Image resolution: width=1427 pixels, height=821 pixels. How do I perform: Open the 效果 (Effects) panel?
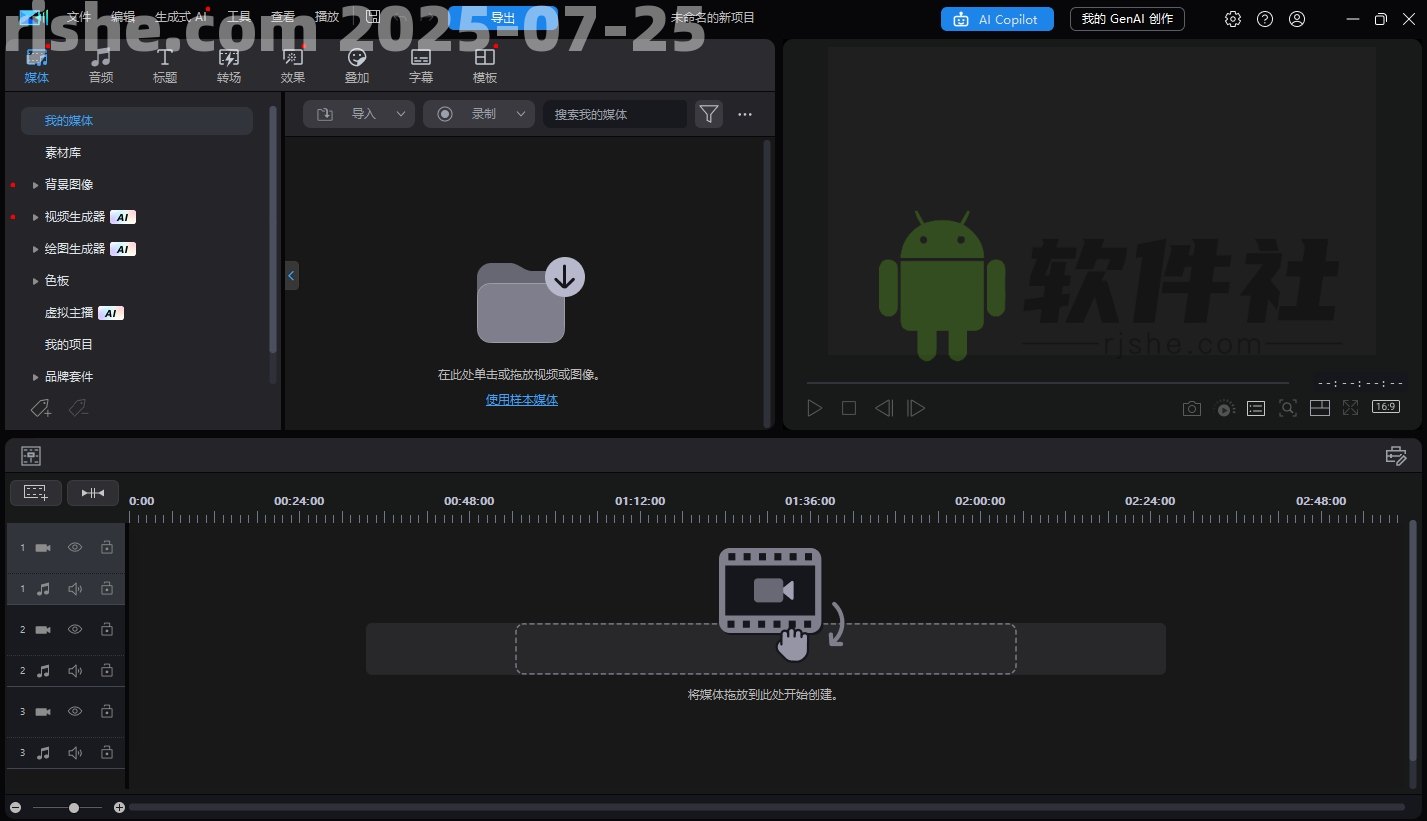coord(292,63)
